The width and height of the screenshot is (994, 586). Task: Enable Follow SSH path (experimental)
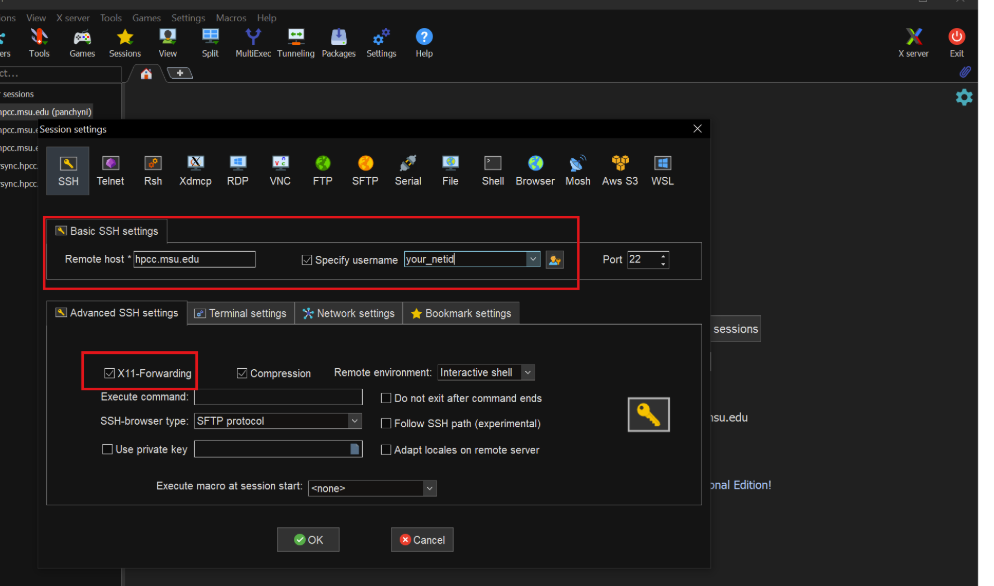click(385, 423)
